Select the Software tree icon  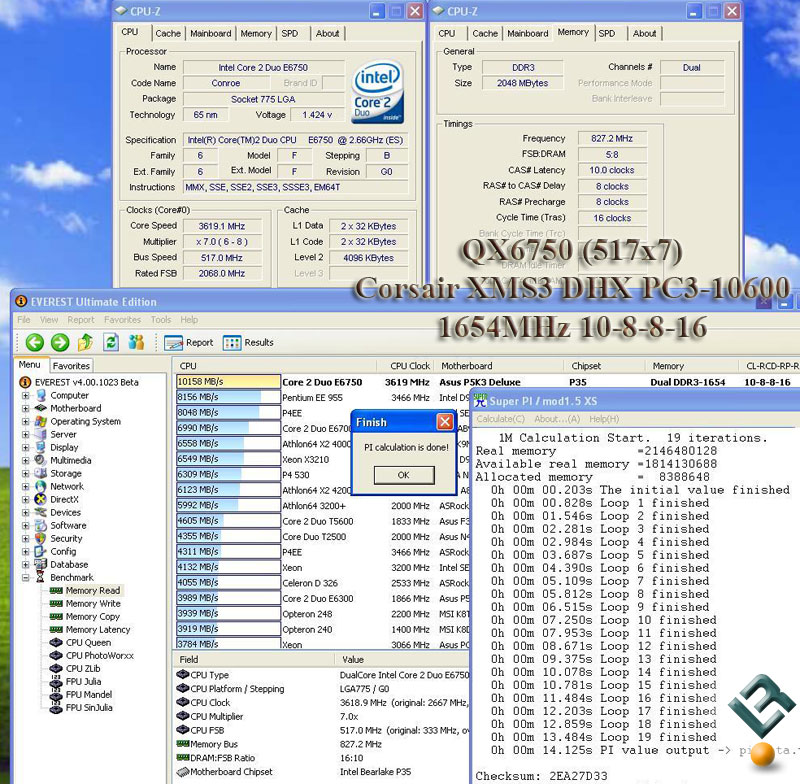41,525
